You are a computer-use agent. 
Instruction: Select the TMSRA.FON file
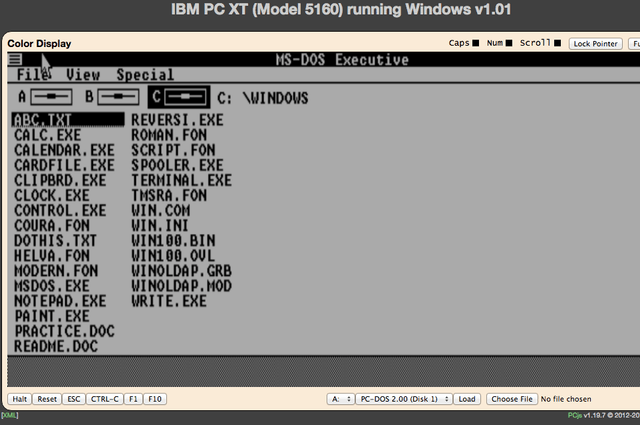pyautogui.click(x=169, y=196)
